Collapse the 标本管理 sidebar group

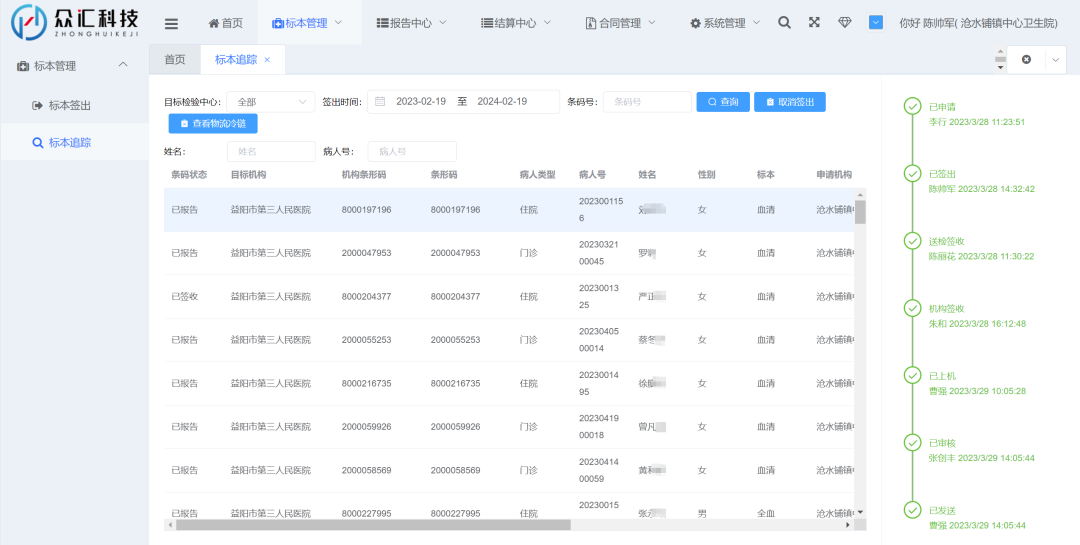tap(74, 66)
